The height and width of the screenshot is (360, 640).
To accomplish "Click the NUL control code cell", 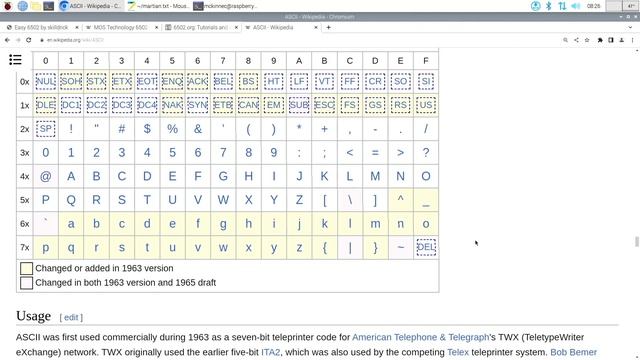I will coord(45,81).
